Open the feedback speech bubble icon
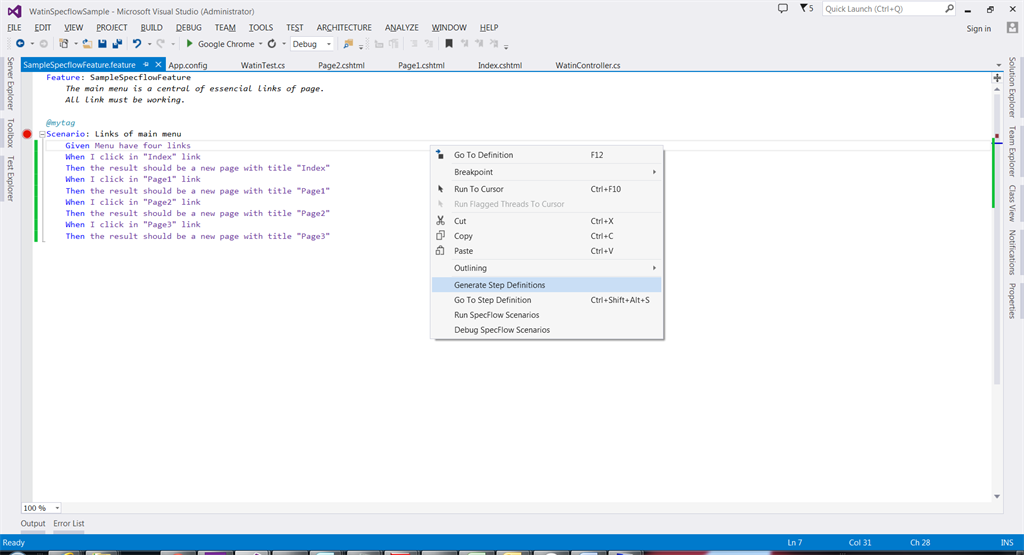The width and height of the screenshot is (1024, 555). coord(782,8)
